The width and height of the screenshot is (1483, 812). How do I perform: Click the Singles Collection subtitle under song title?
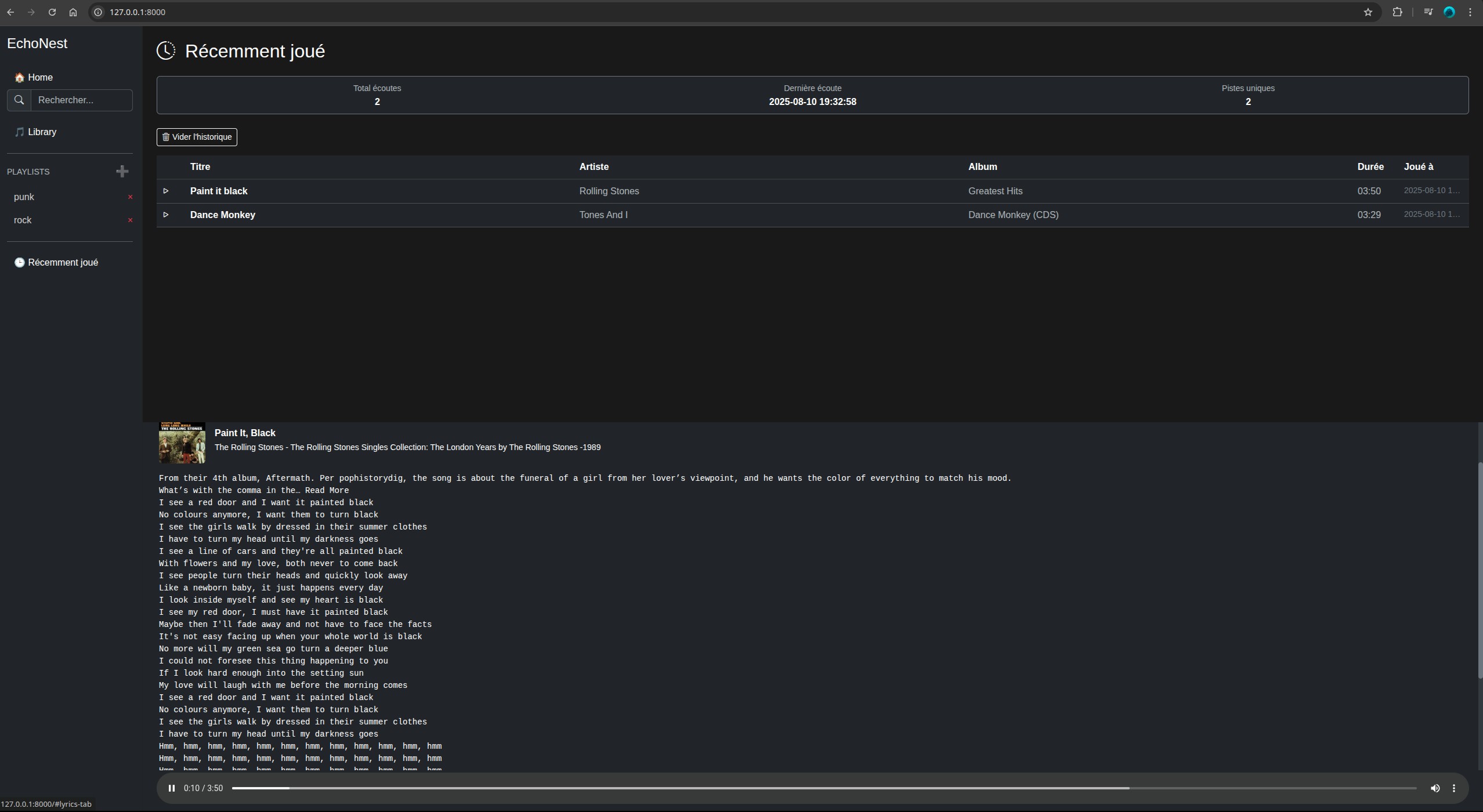407,448
